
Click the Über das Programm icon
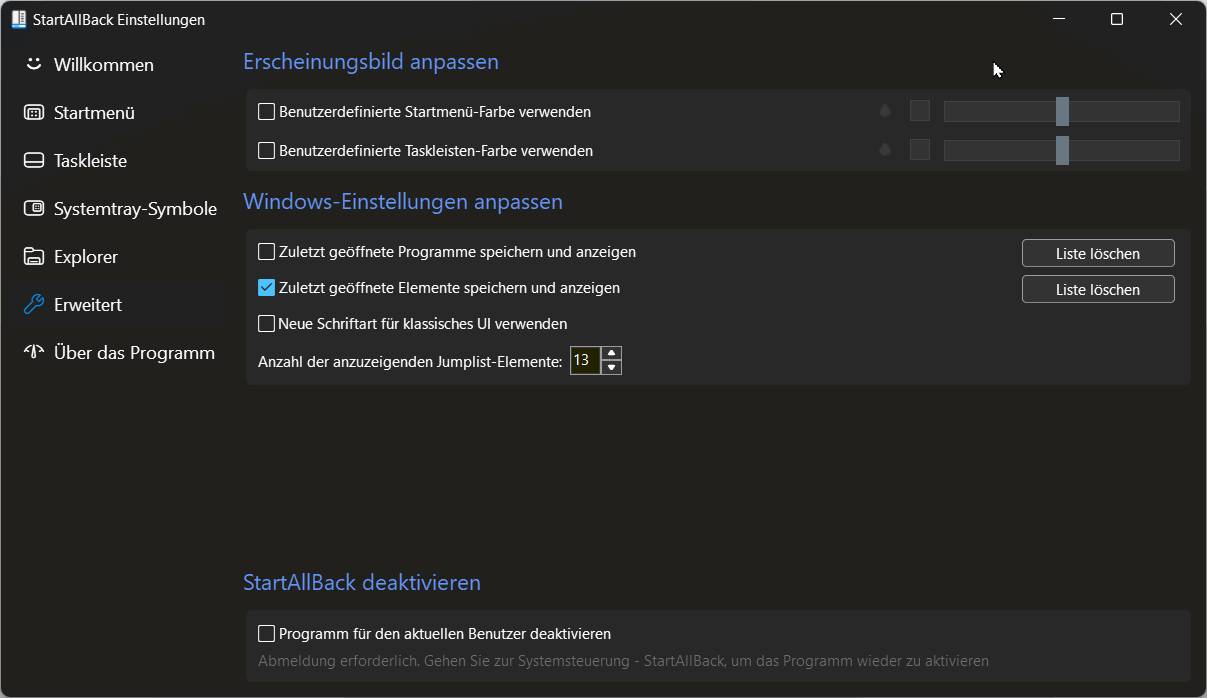pos(34,352)
